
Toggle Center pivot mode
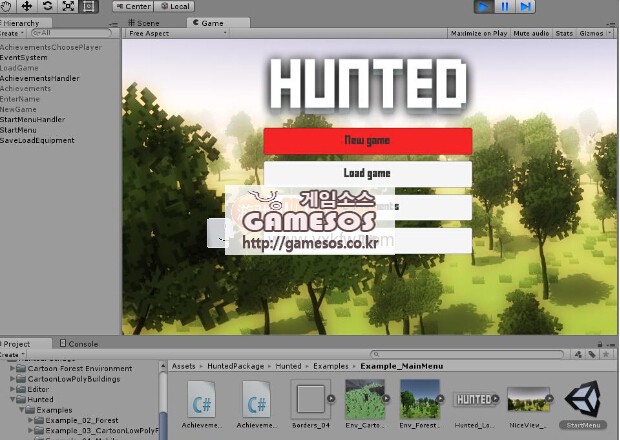[133, 6]
